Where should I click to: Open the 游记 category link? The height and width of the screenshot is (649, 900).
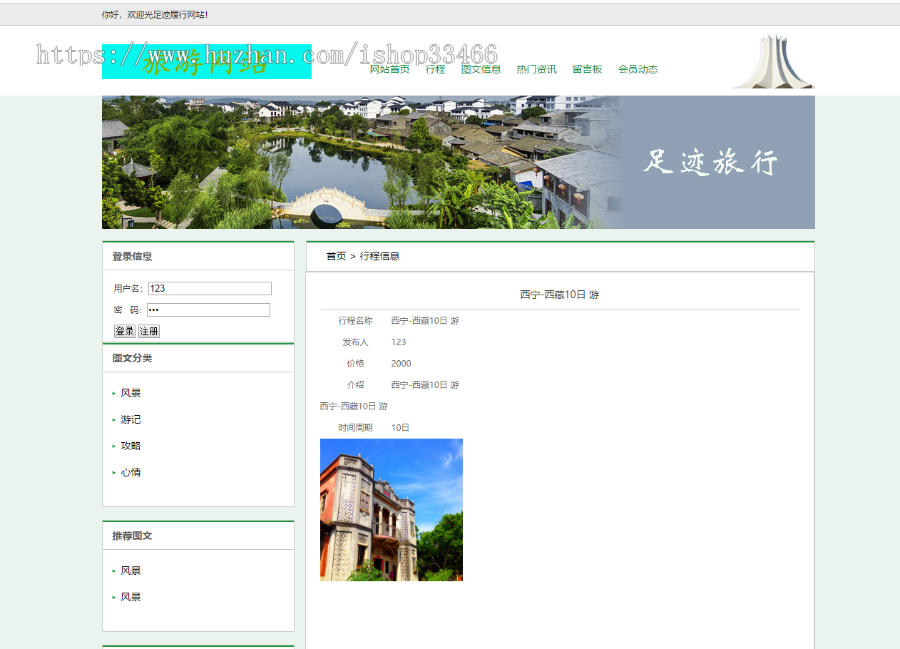pos(129,419)
